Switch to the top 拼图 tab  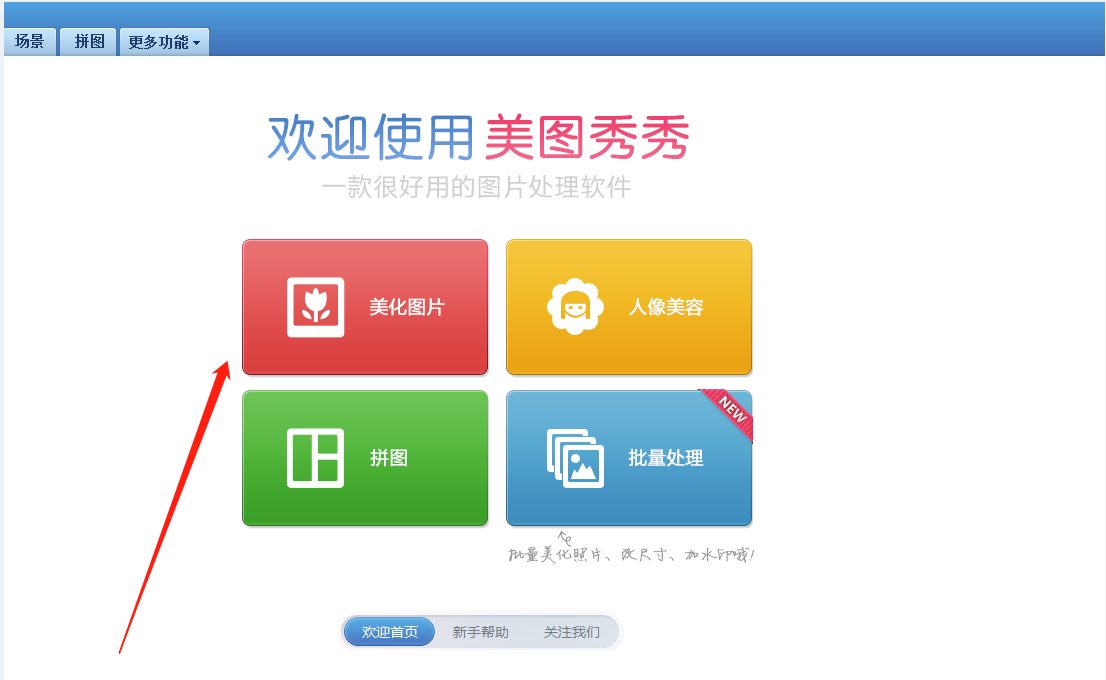click(89, 42)
